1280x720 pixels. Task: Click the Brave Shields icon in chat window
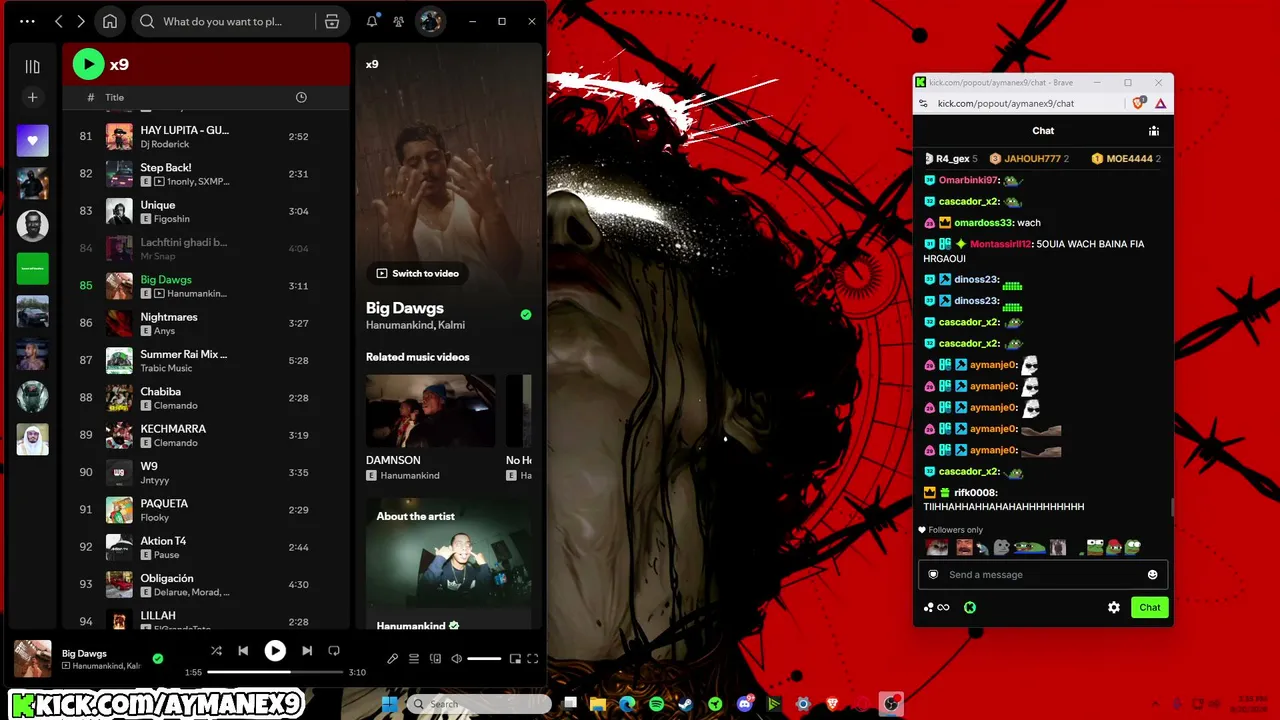tap(1139, 103)
